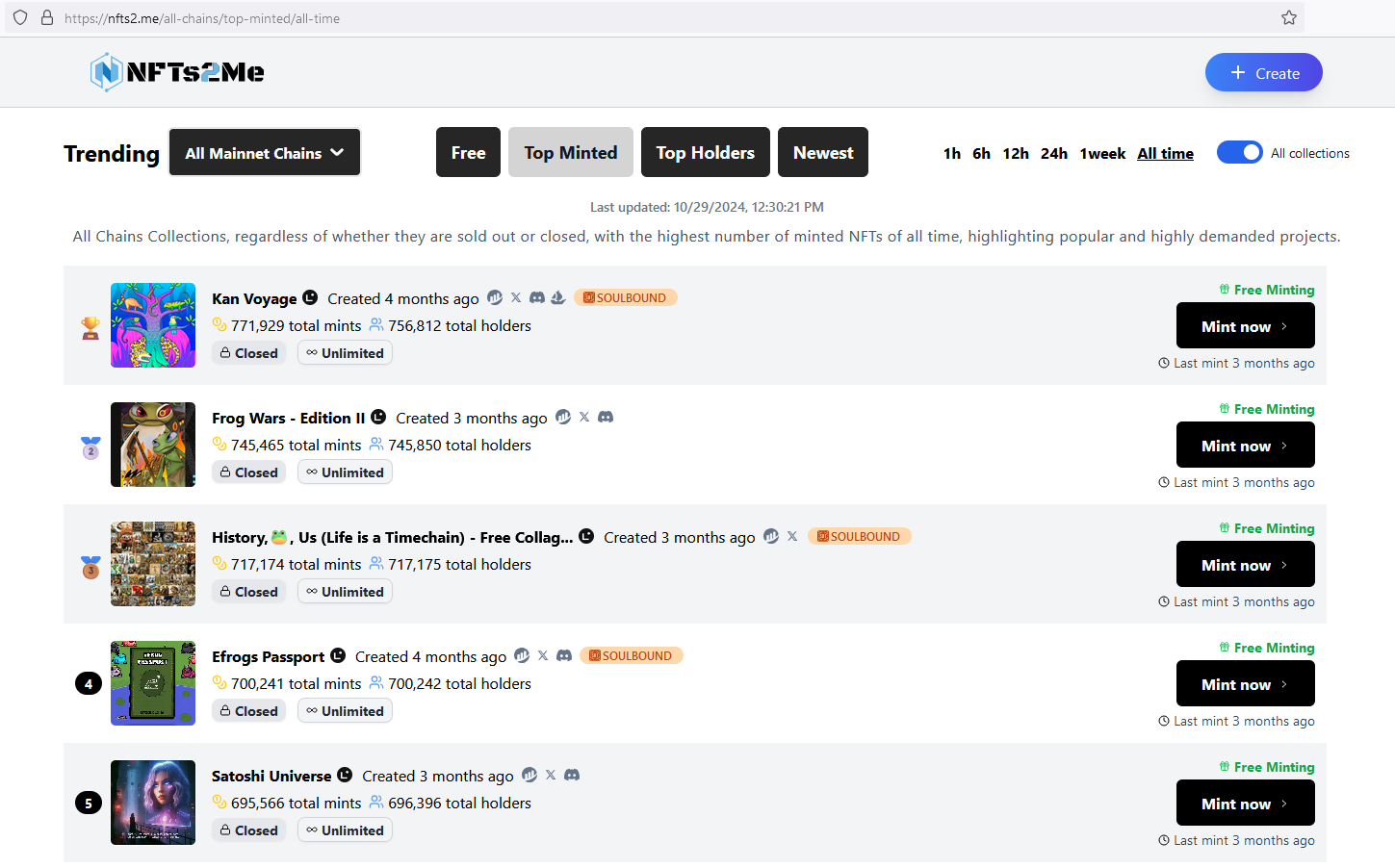The height and width of the screenshot is (868, 1395).
Task: Open the OpenSea ship icon for Kan Voyage
Action: pos(558,297)
